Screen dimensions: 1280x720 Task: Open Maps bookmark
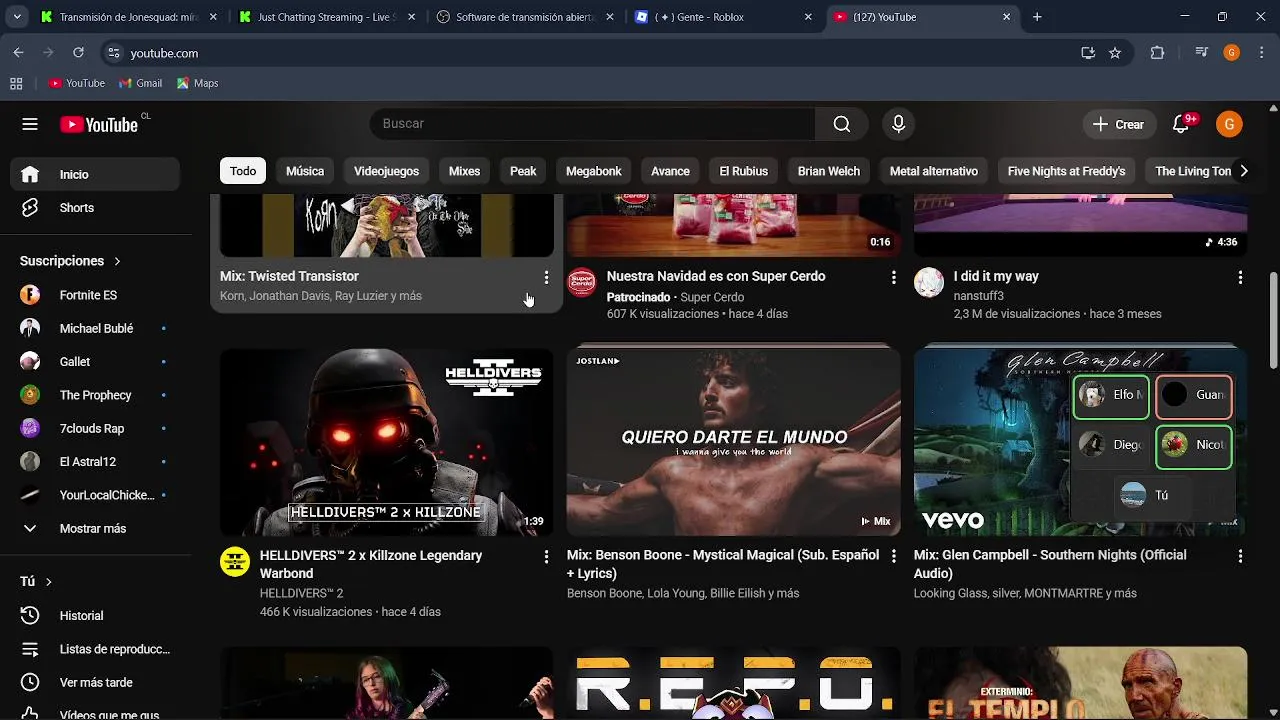197,83
